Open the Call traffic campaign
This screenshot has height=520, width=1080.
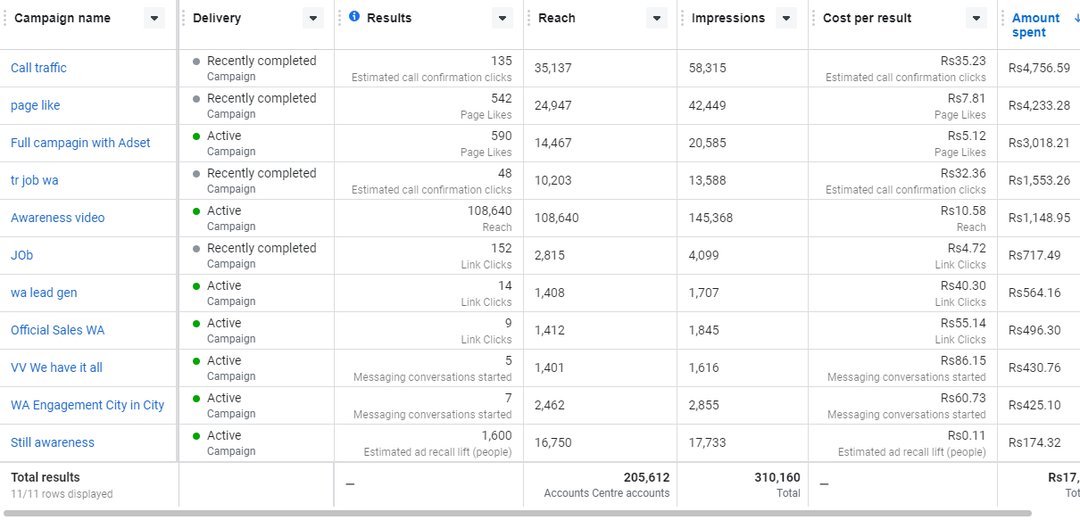coord(39,67)
